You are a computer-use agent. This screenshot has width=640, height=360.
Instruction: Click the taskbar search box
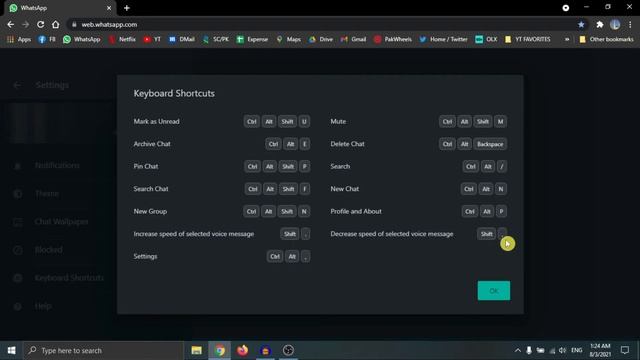pos(104,351)
